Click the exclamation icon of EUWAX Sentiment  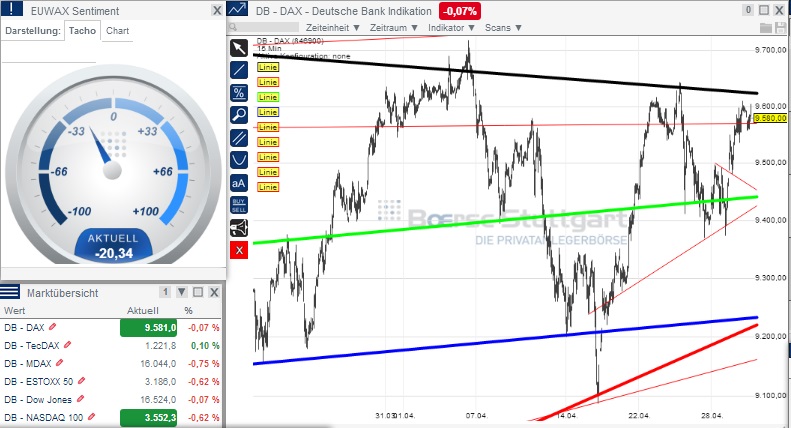click(12, 9)
